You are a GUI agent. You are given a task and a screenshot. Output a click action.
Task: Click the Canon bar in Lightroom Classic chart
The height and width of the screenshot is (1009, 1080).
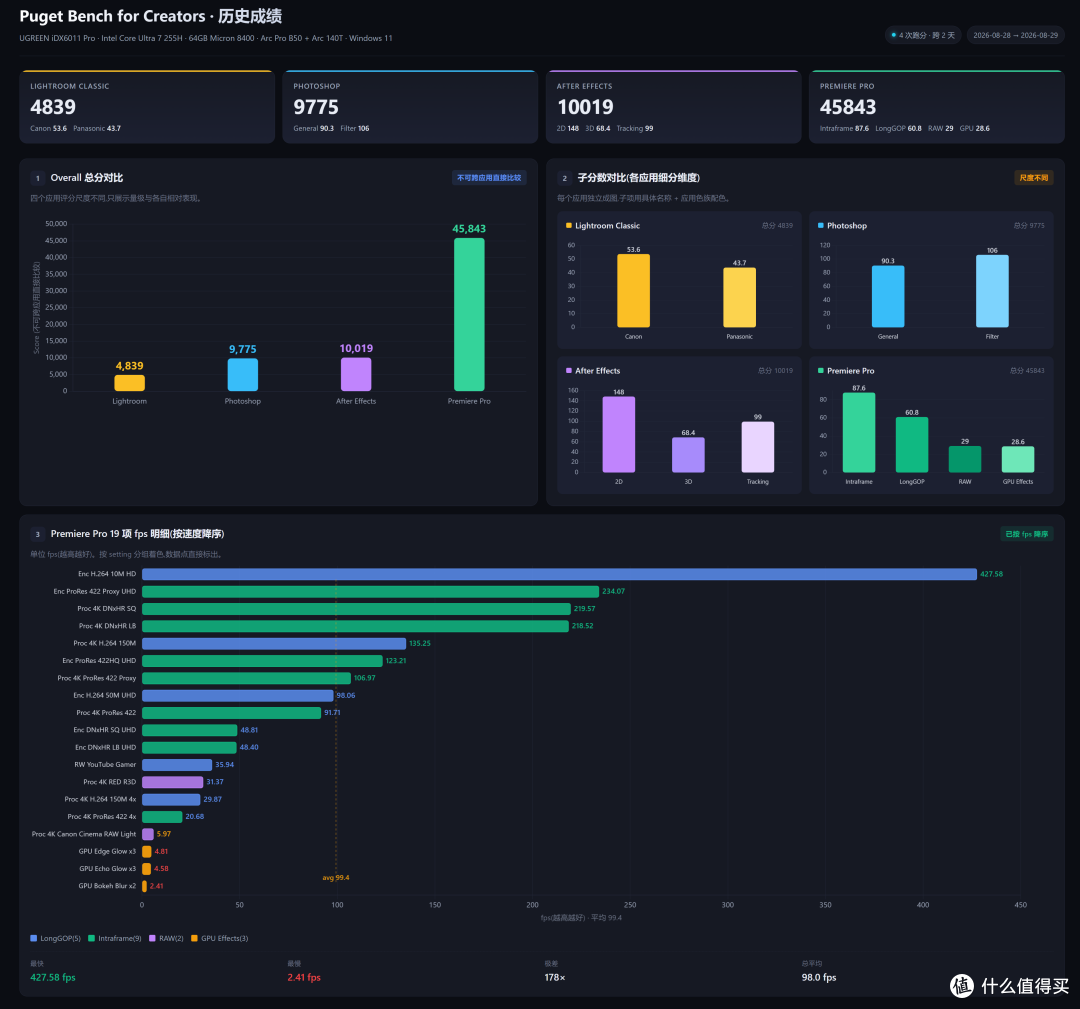click(633, 291)
